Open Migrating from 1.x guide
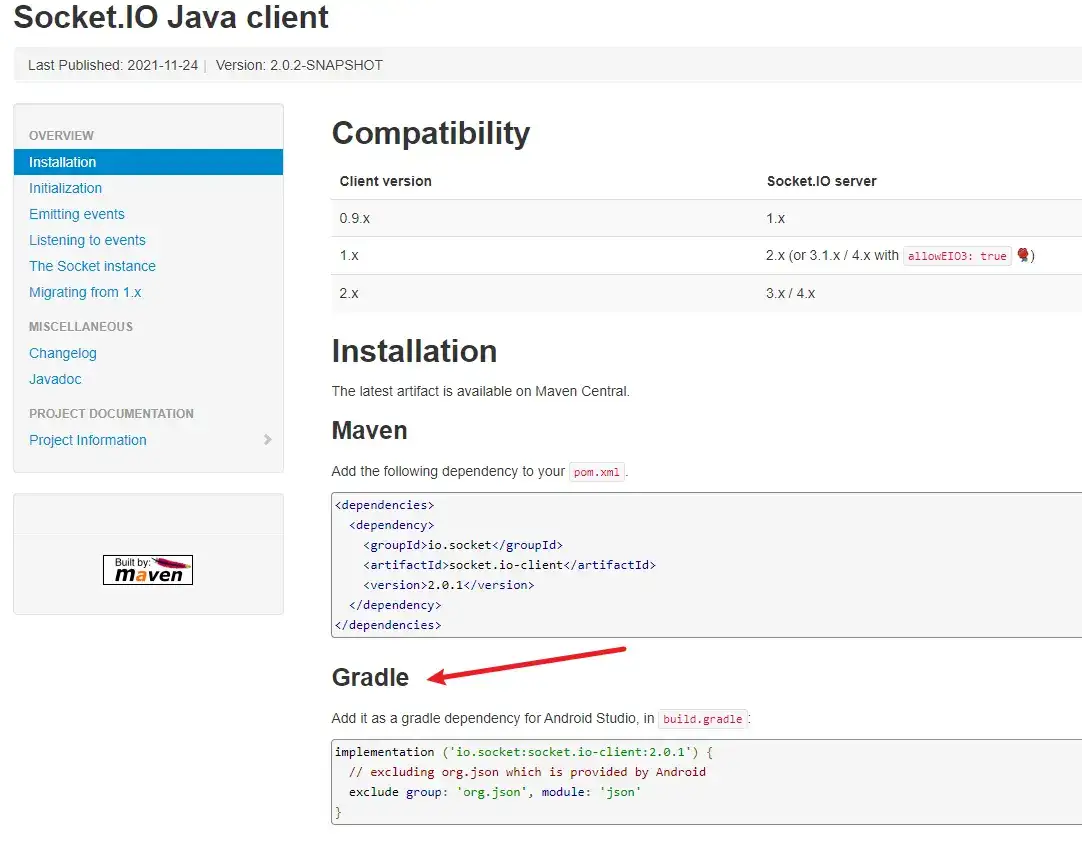1082x845 pixels. [x=85, y=292]
